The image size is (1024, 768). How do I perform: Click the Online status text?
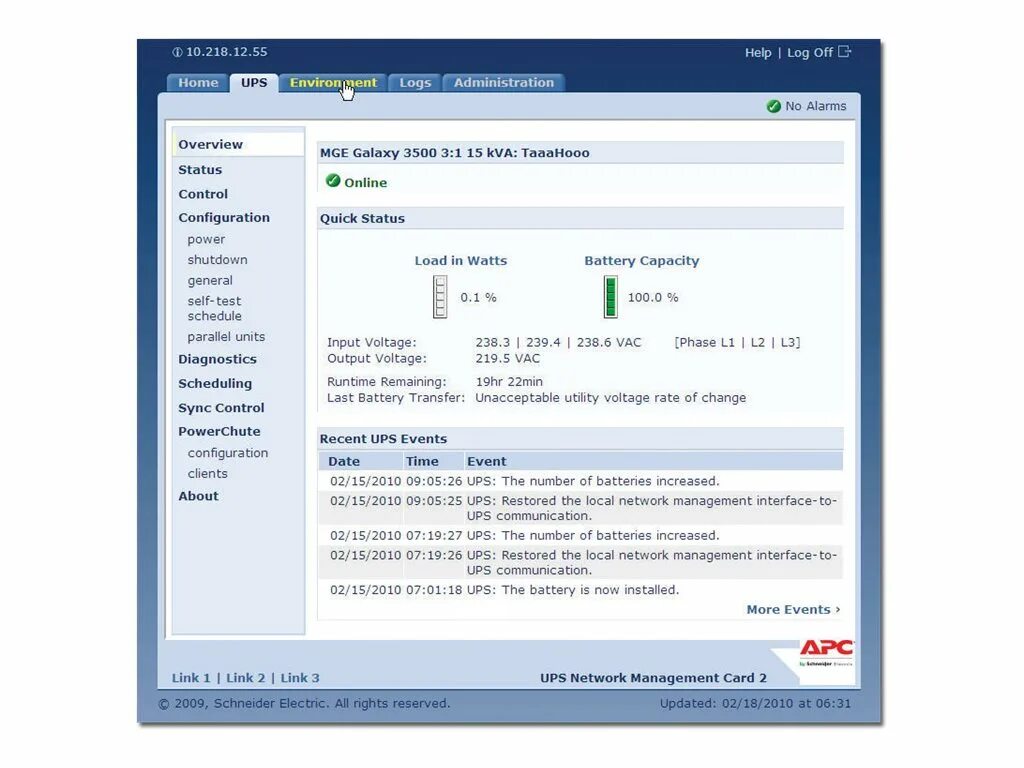click(366, 183)
